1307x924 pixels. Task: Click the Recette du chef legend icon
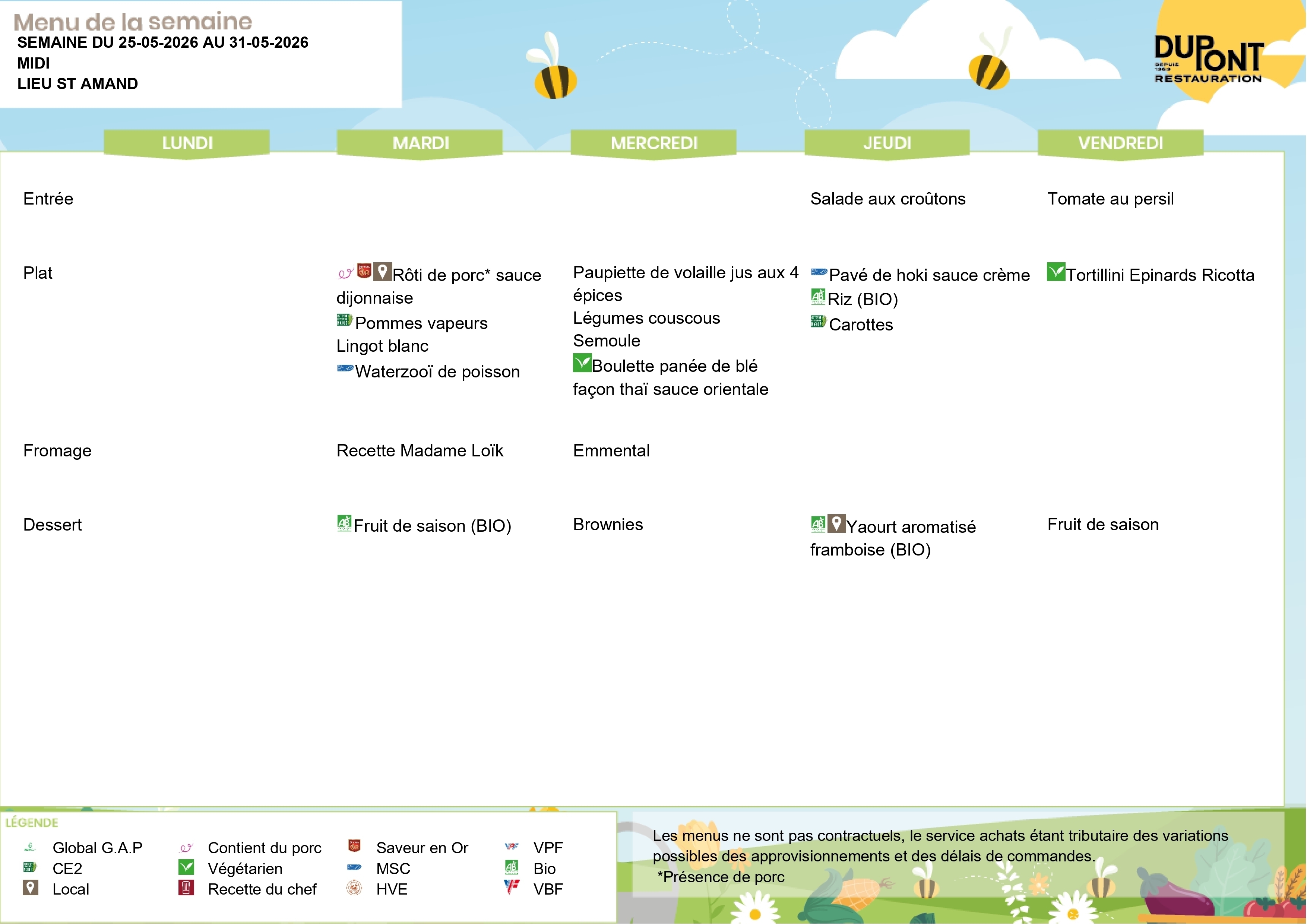point(186,887)
